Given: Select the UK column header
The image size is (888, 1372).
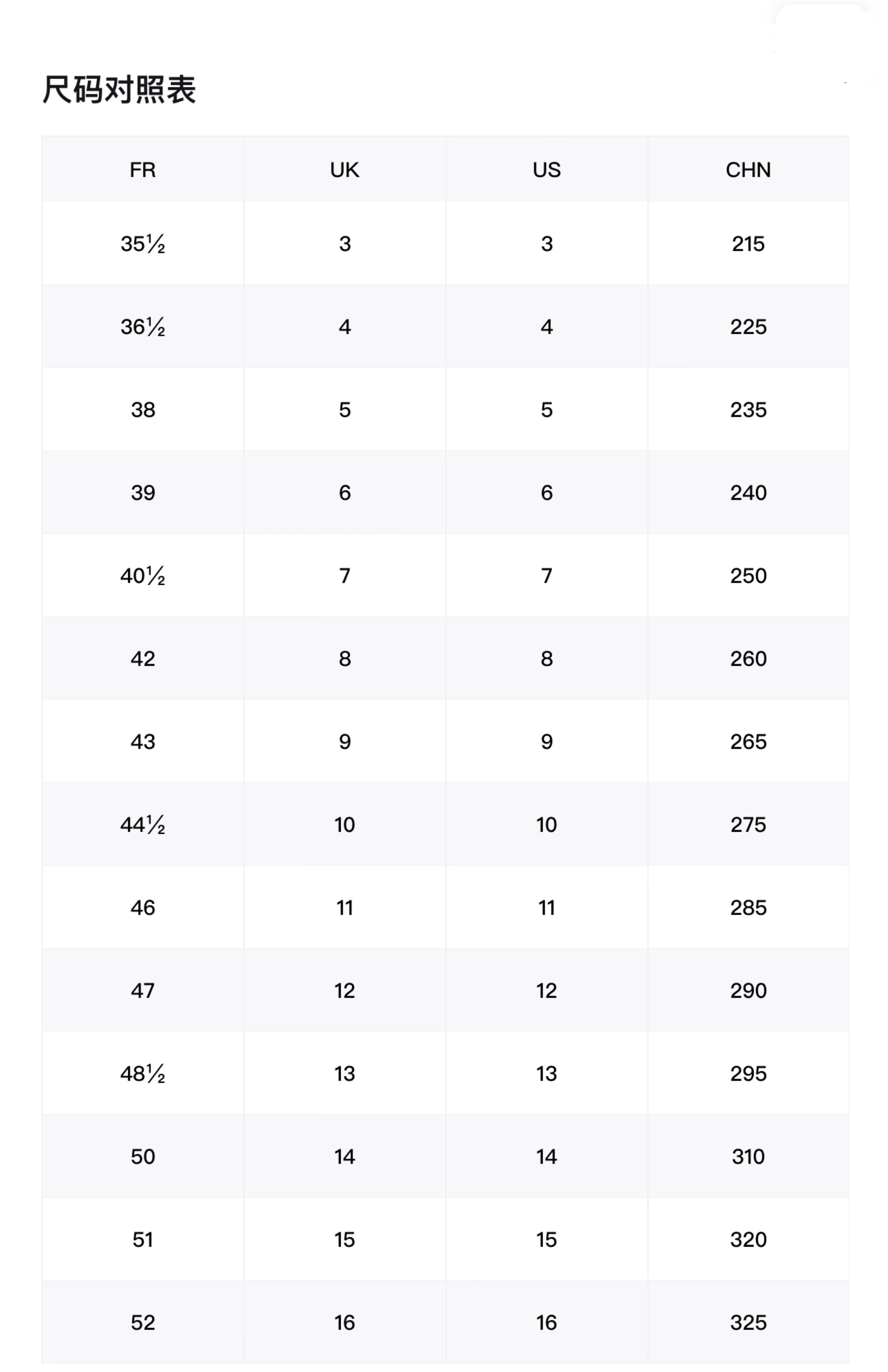Looking at the screenshot, I should 345,170.
